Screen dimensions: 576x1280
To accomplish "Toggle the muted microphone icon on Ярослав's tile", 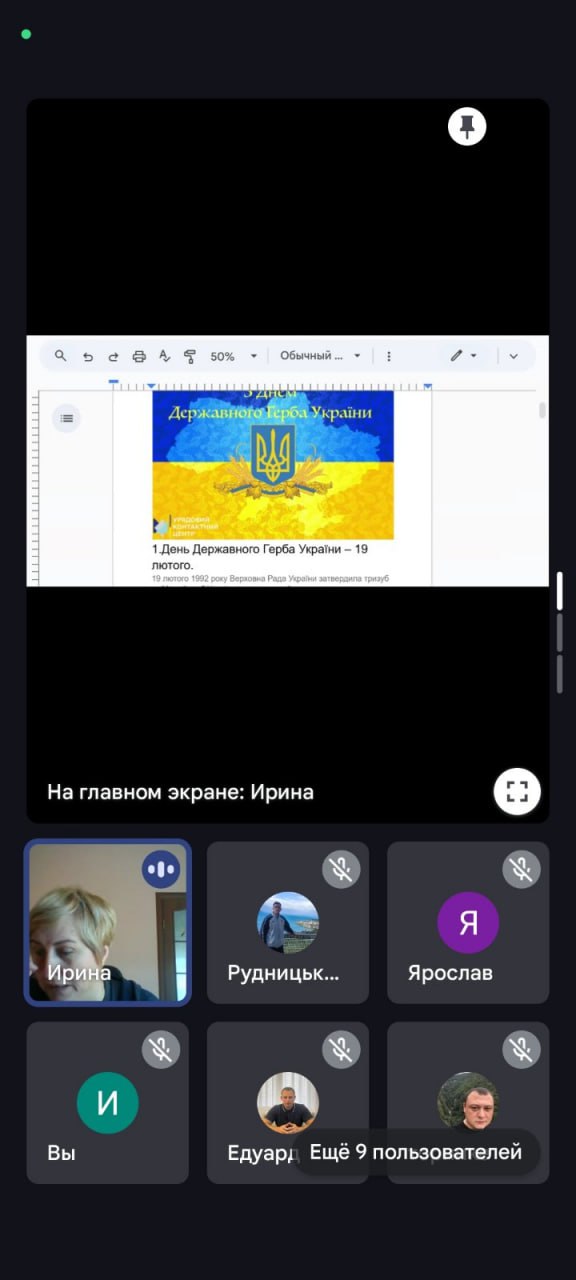I will tap(521, 870).
